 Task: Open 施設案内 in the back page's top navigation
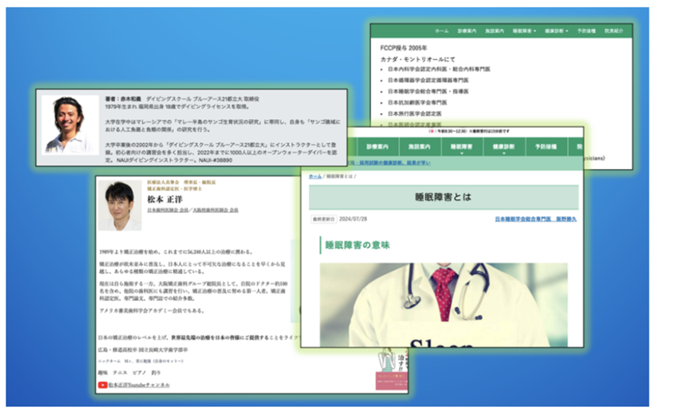(494, 31)
